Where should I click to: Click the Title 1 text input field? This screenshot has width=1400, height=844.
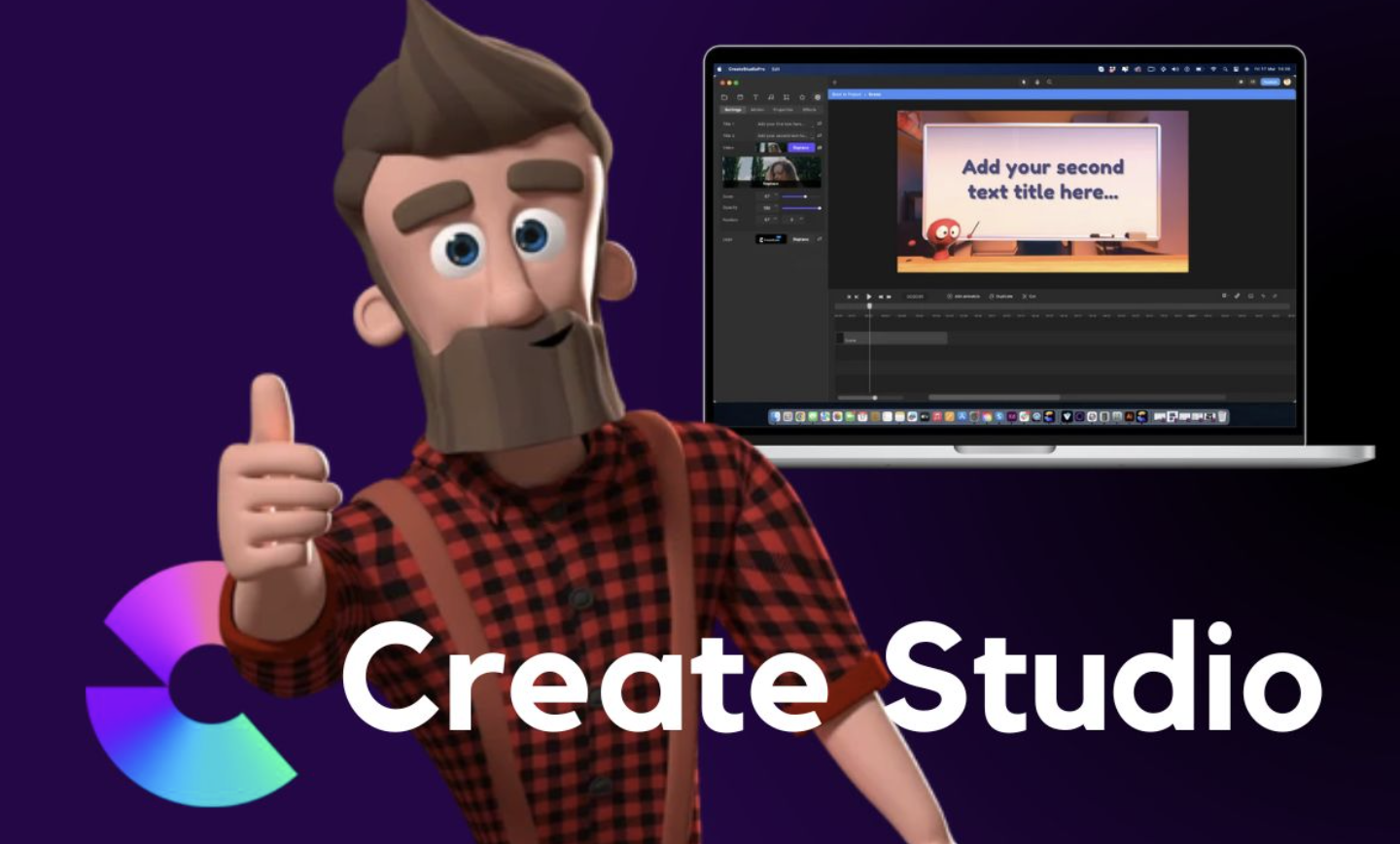pyautogui.click(x=784, y=123)
